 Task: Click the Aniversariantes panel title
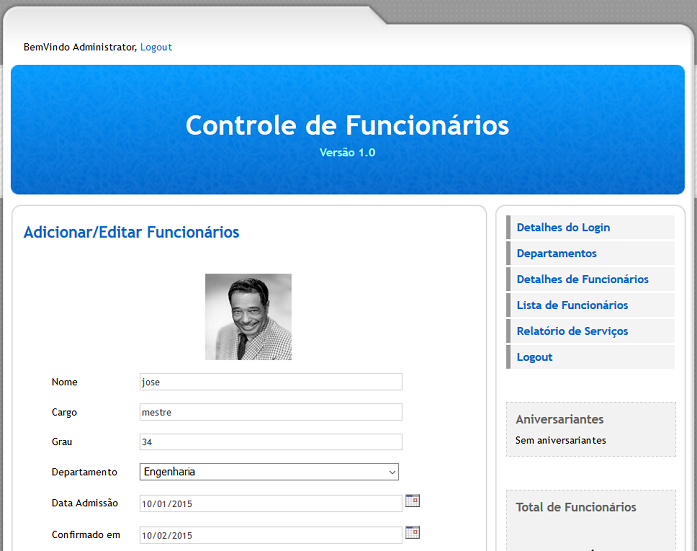pyautogui.click(x=560, y=419)
